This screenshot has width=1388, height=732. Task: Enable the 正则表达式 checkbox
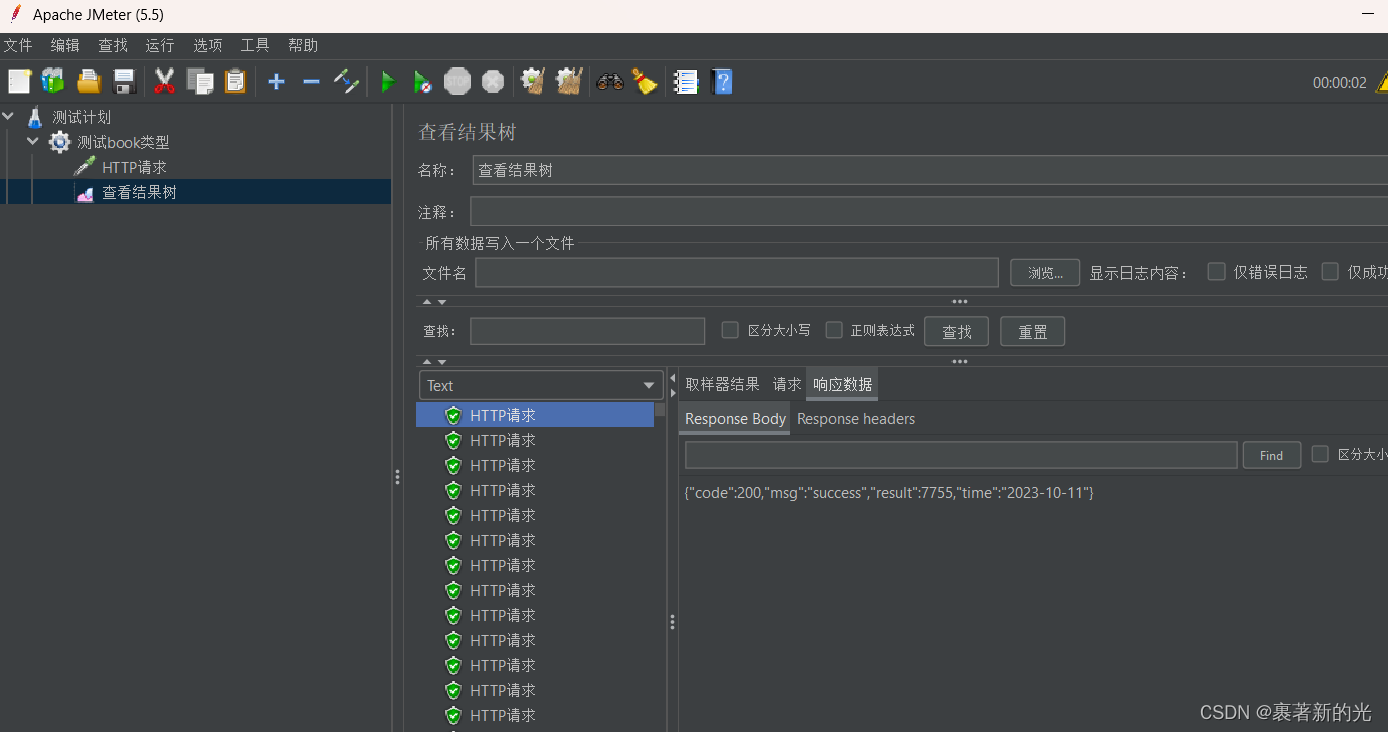tap(834, 330)
